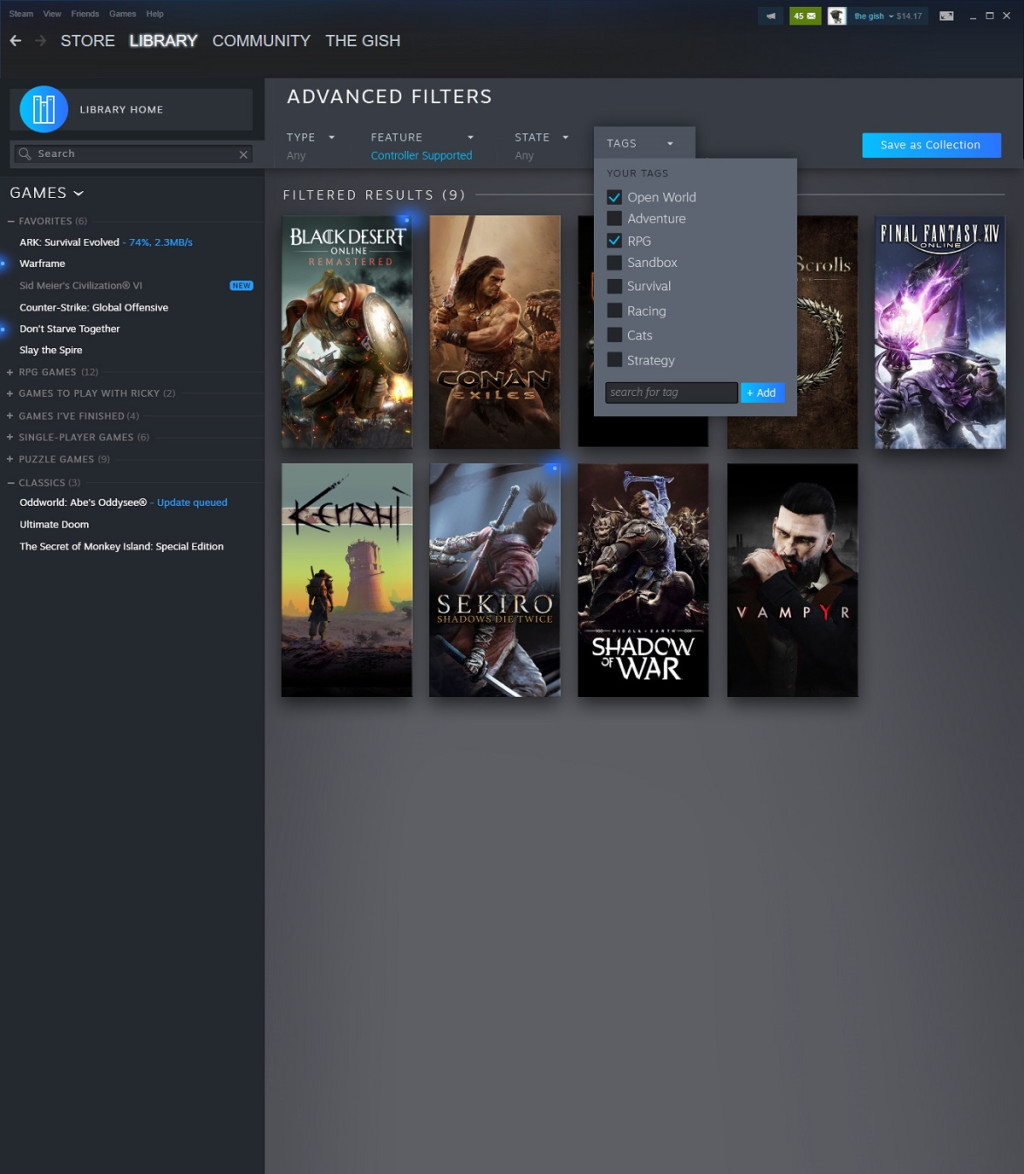Navigate back with the left arrow

[15, 40]
